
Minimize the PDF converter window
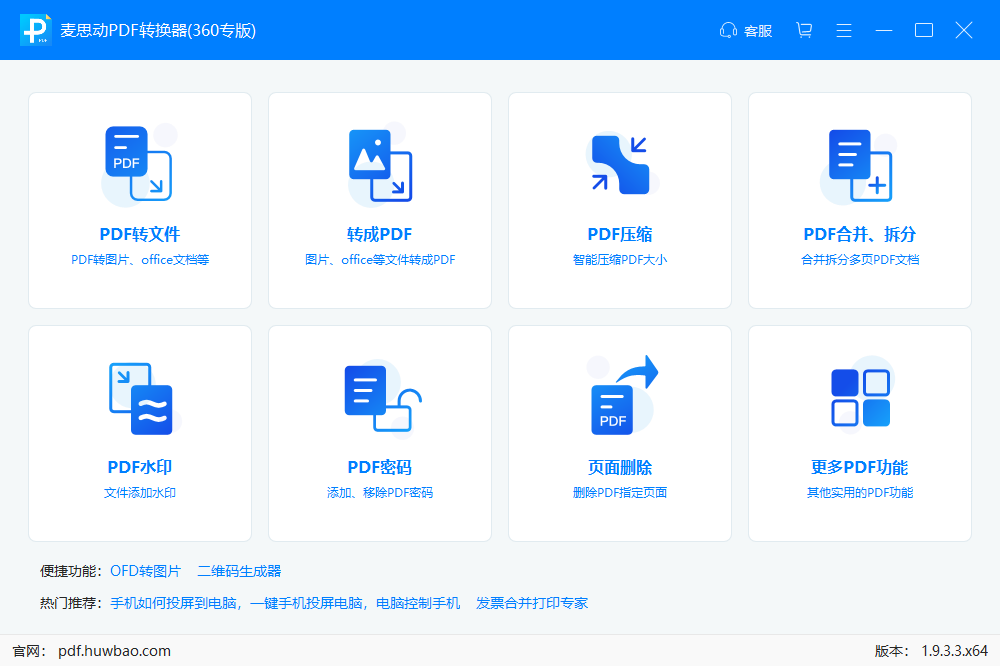884,30
